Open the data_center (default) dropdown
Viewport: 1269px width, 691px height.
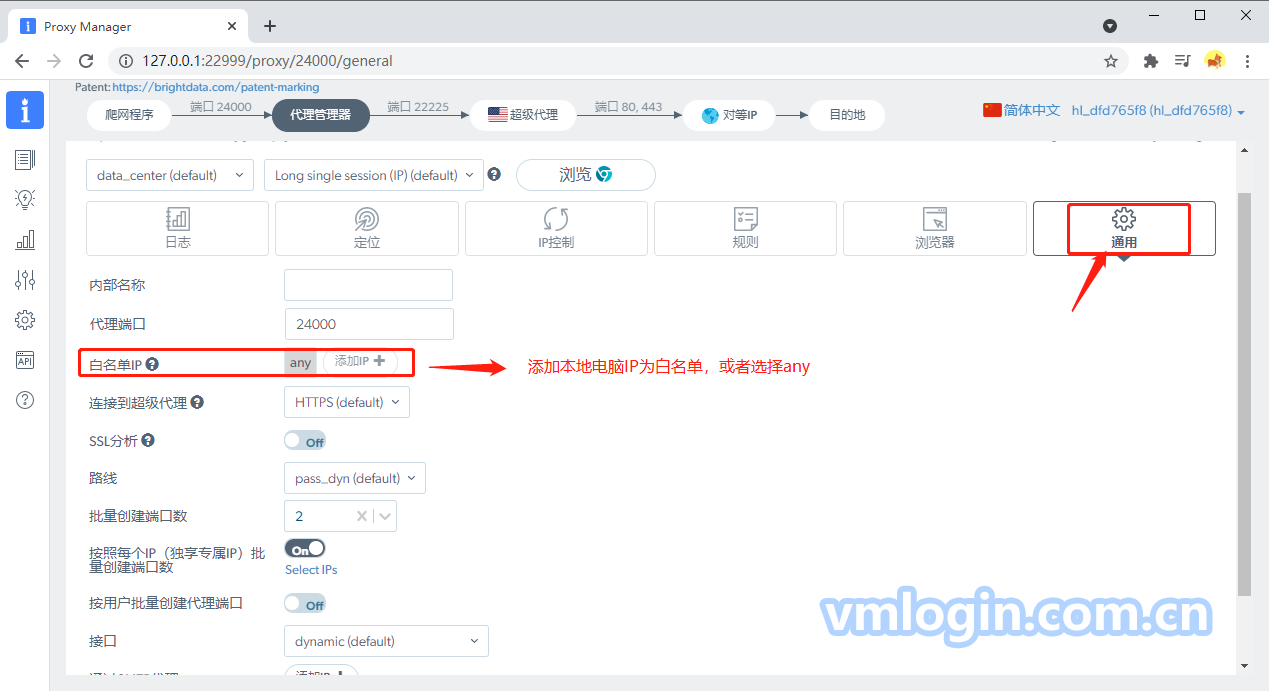click(x=170, y=175)
